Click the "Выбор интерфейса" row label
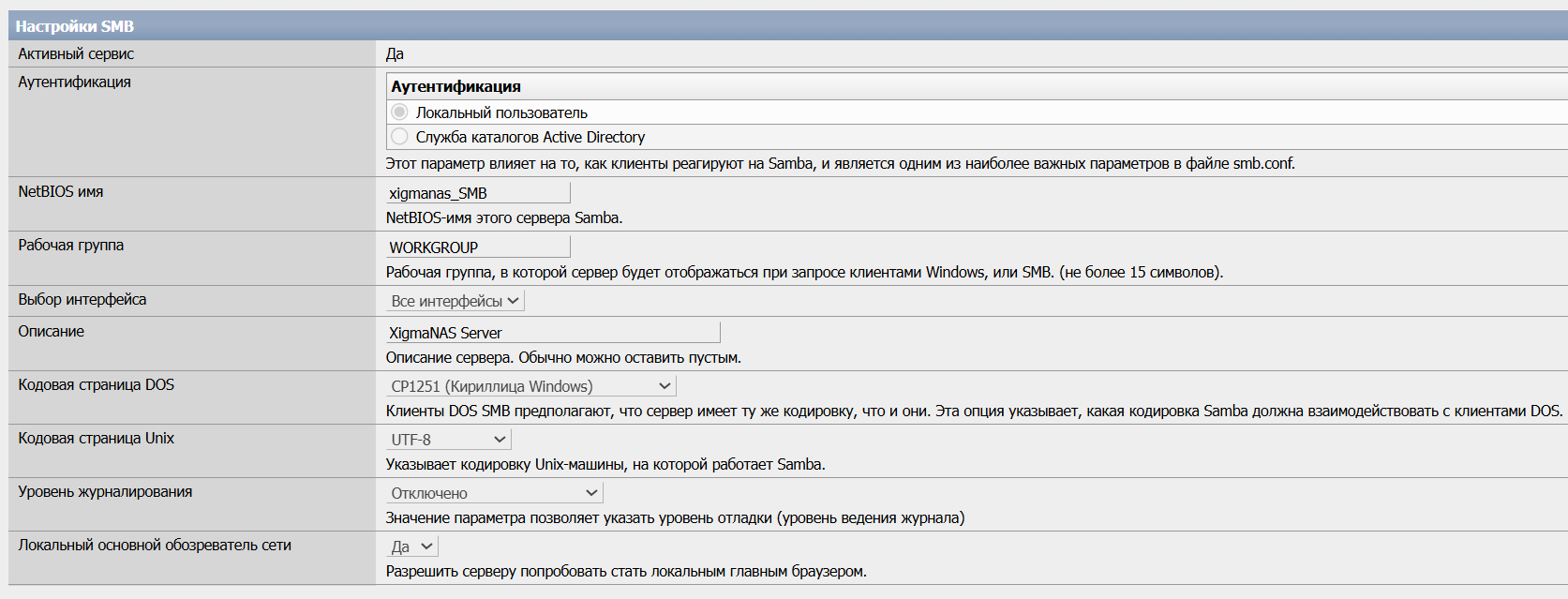Screen dimensions: 1568x599 pos(82,300)
